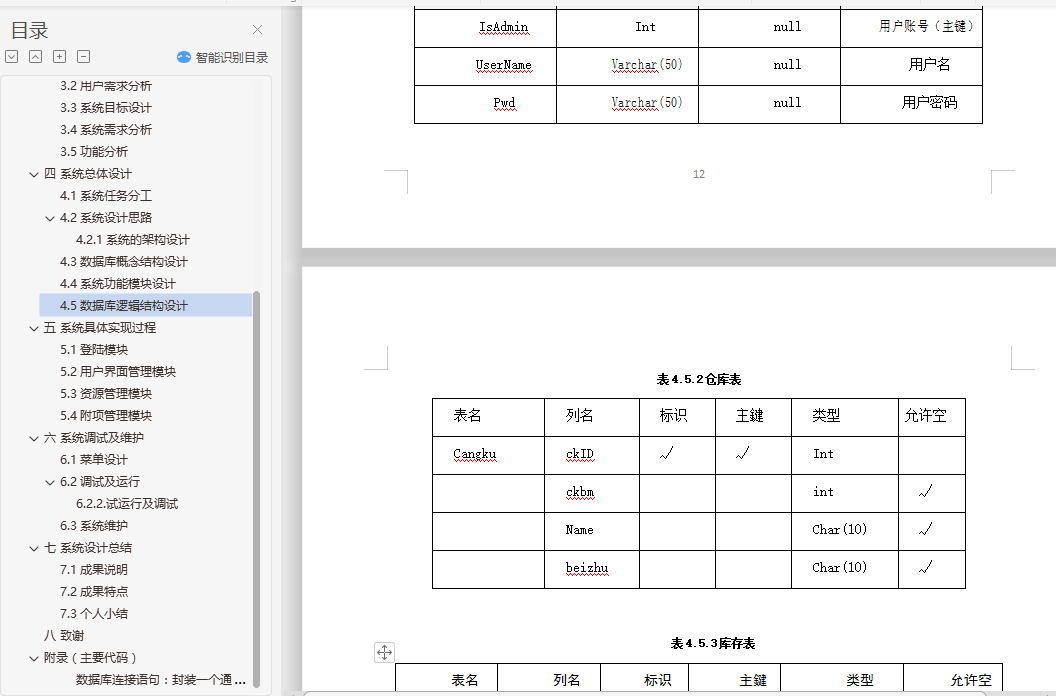Select 四 系统总体设计 in outline

[88, 174]
